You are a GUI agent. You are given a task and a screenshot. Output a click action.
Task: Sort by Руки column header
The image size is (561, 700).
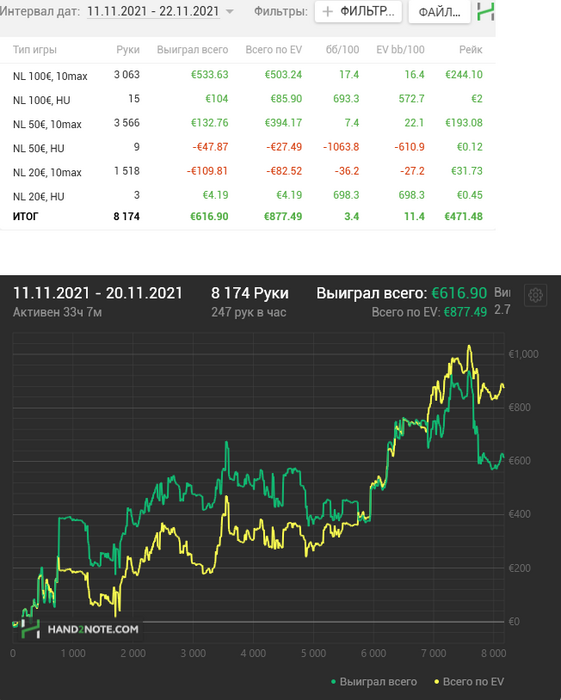[128, 50]
